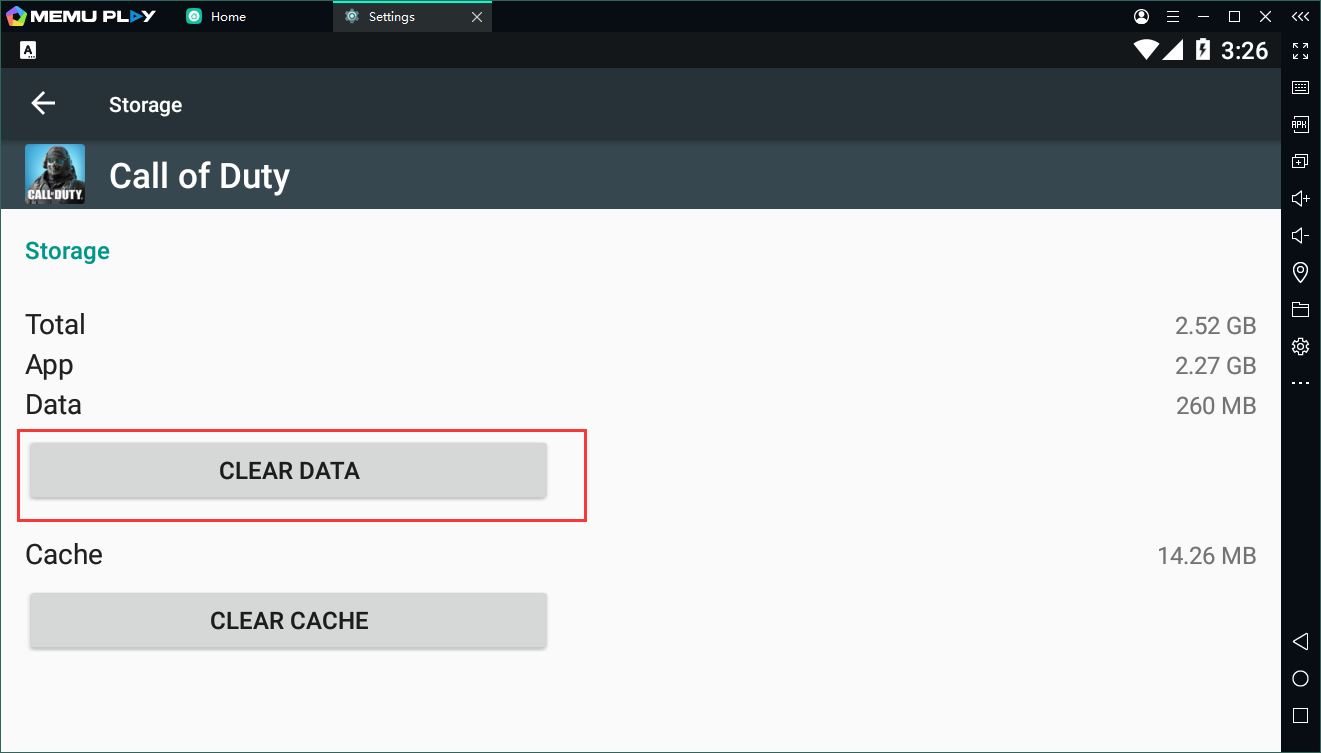Toggle fullscreen mode in the sidebar

[x=1300, y=51]
